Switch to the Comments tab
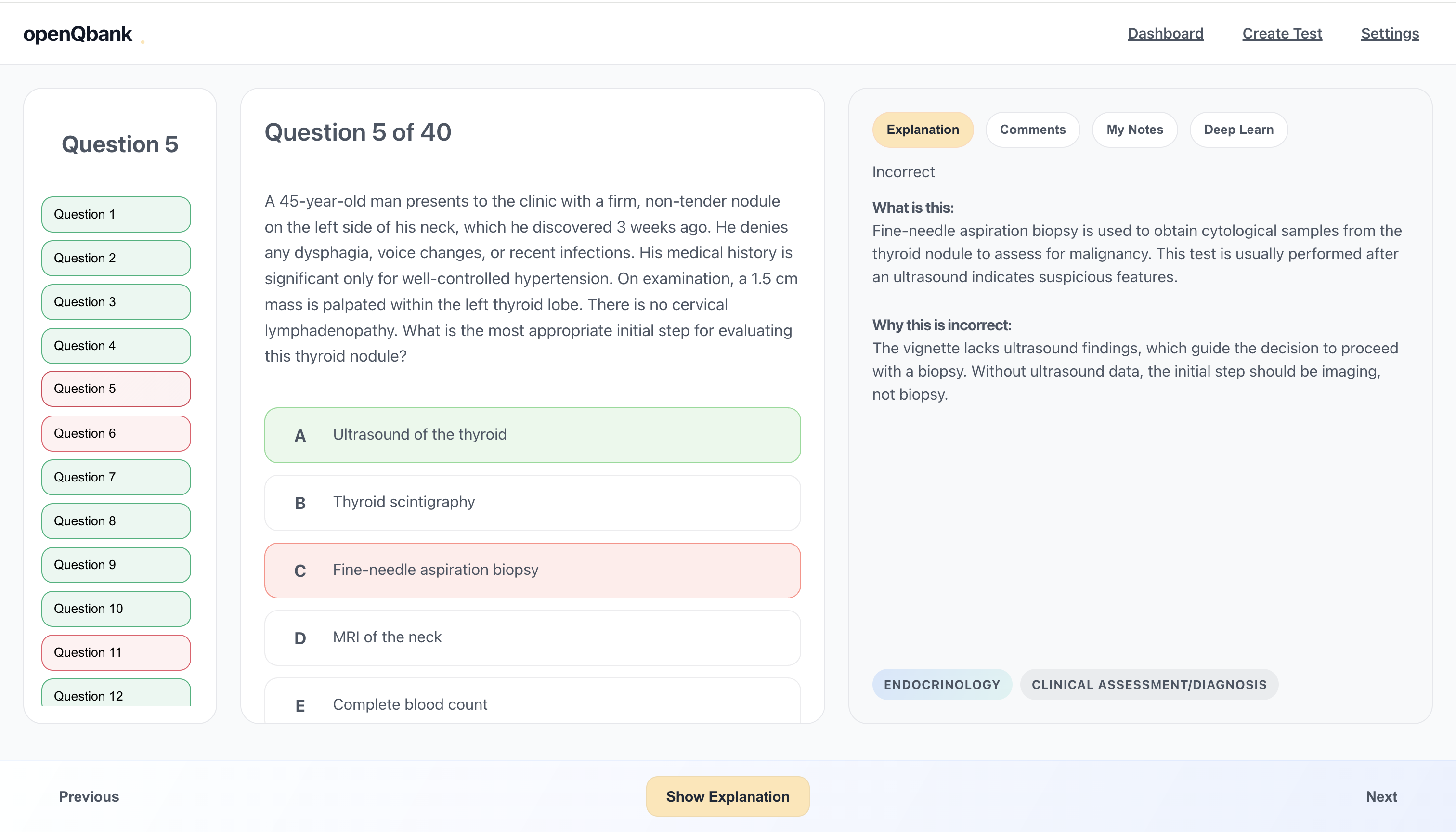The width and height of the screenshot is (1456, 832). click(x=1032, y=130)
